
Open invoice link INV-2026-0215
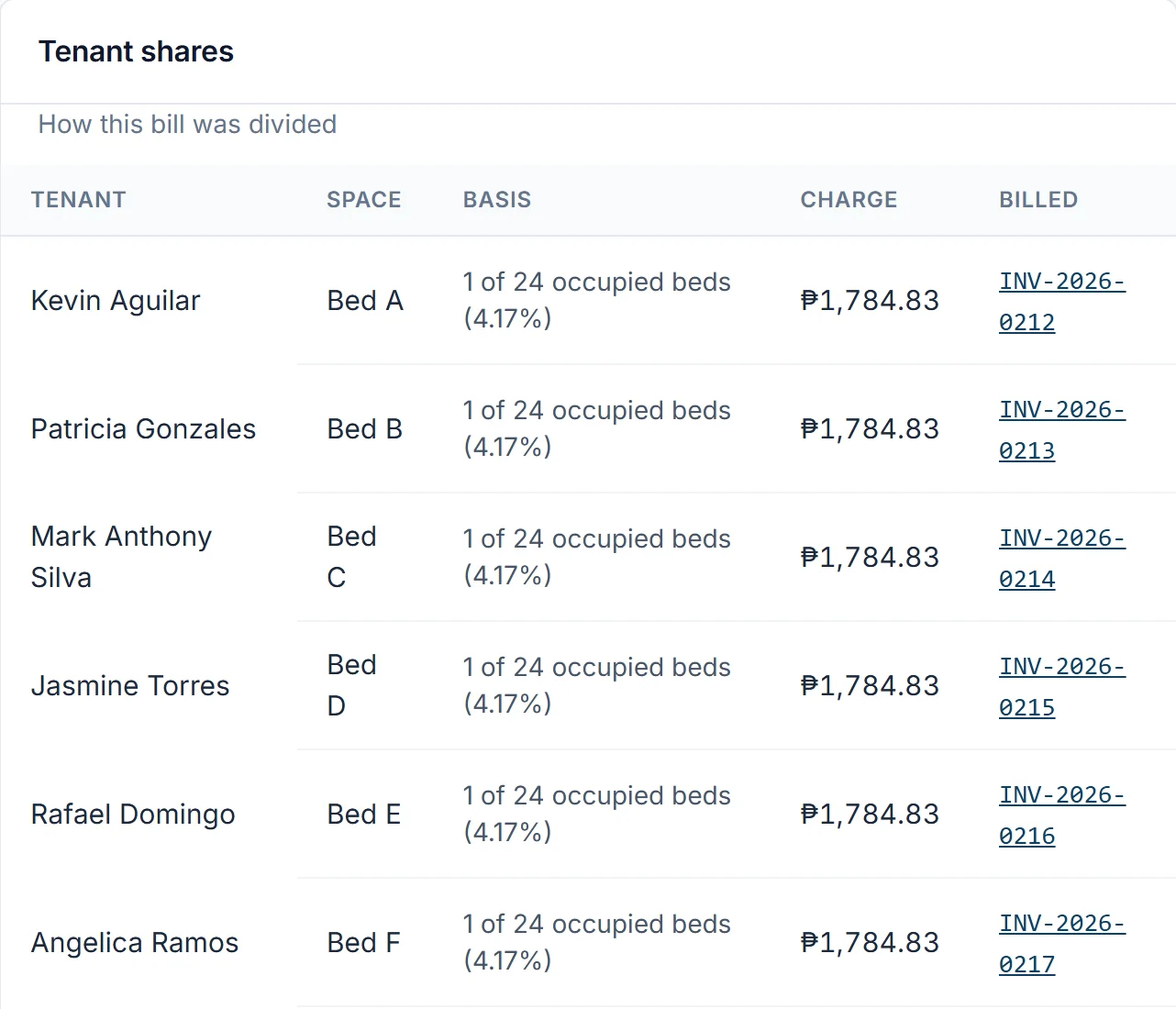[x=1062, y=686]
